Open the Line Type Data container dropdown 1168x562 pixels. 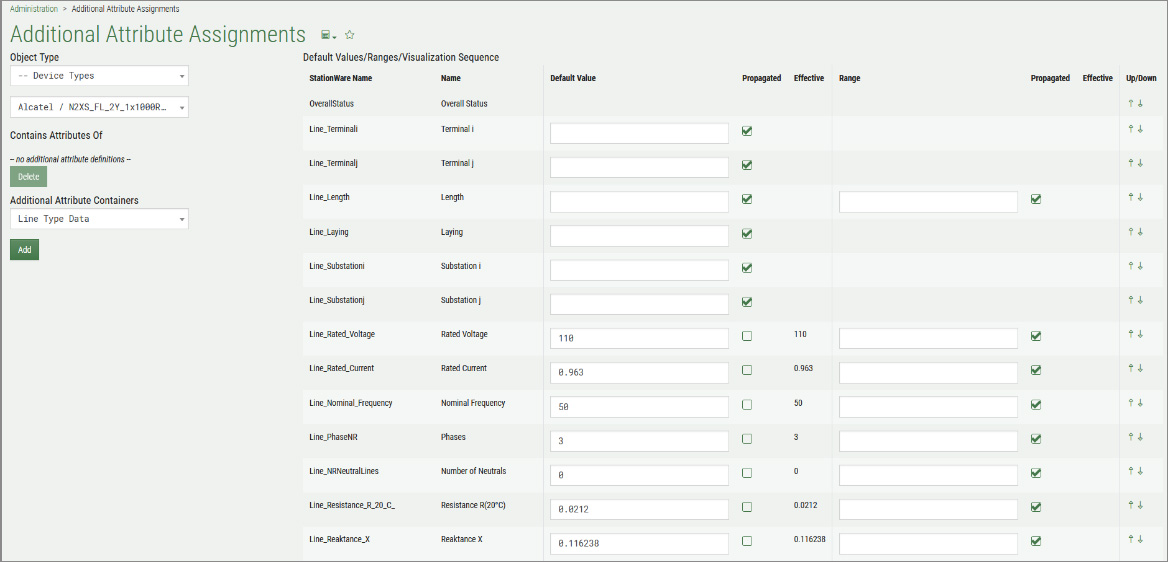pyautogui.click(x=99, y=219)
